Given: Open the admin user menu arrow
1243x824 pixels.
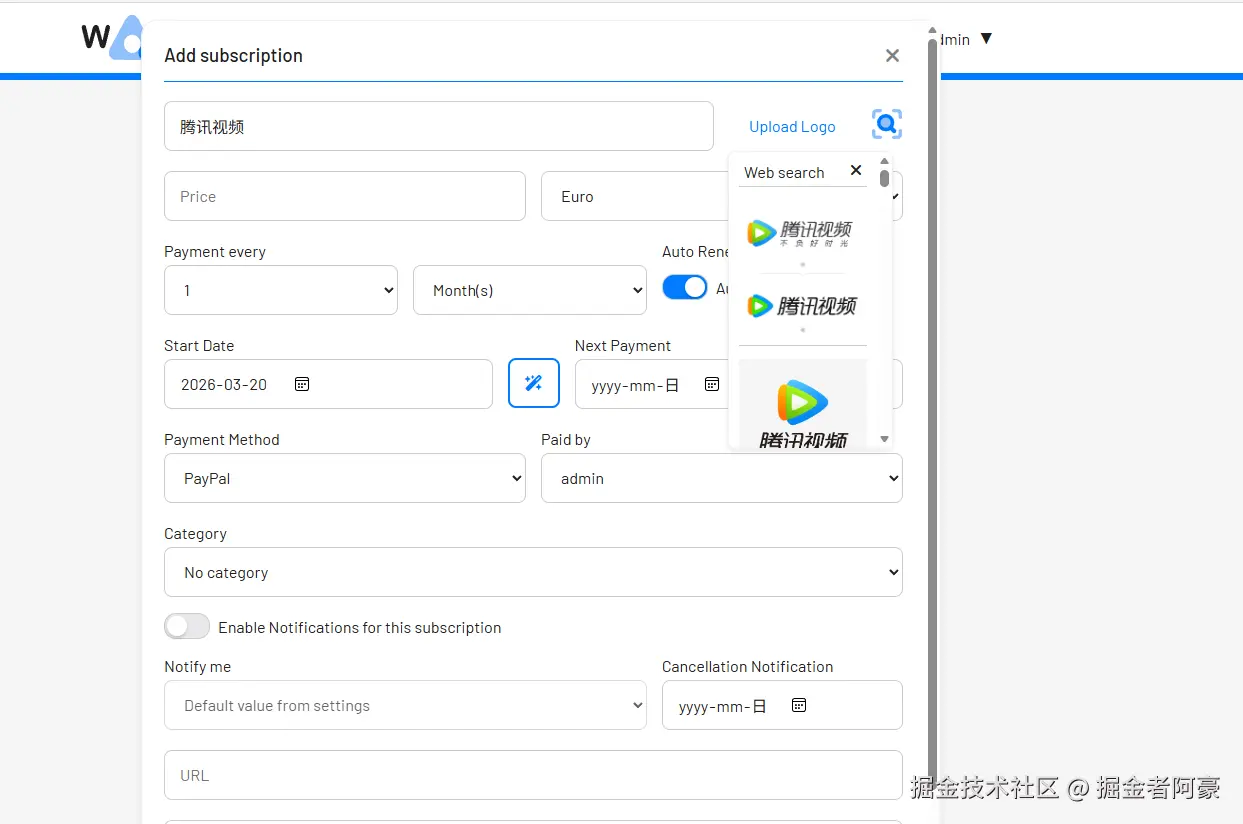Looking at the screenshot, I should [x=986, y=39].
